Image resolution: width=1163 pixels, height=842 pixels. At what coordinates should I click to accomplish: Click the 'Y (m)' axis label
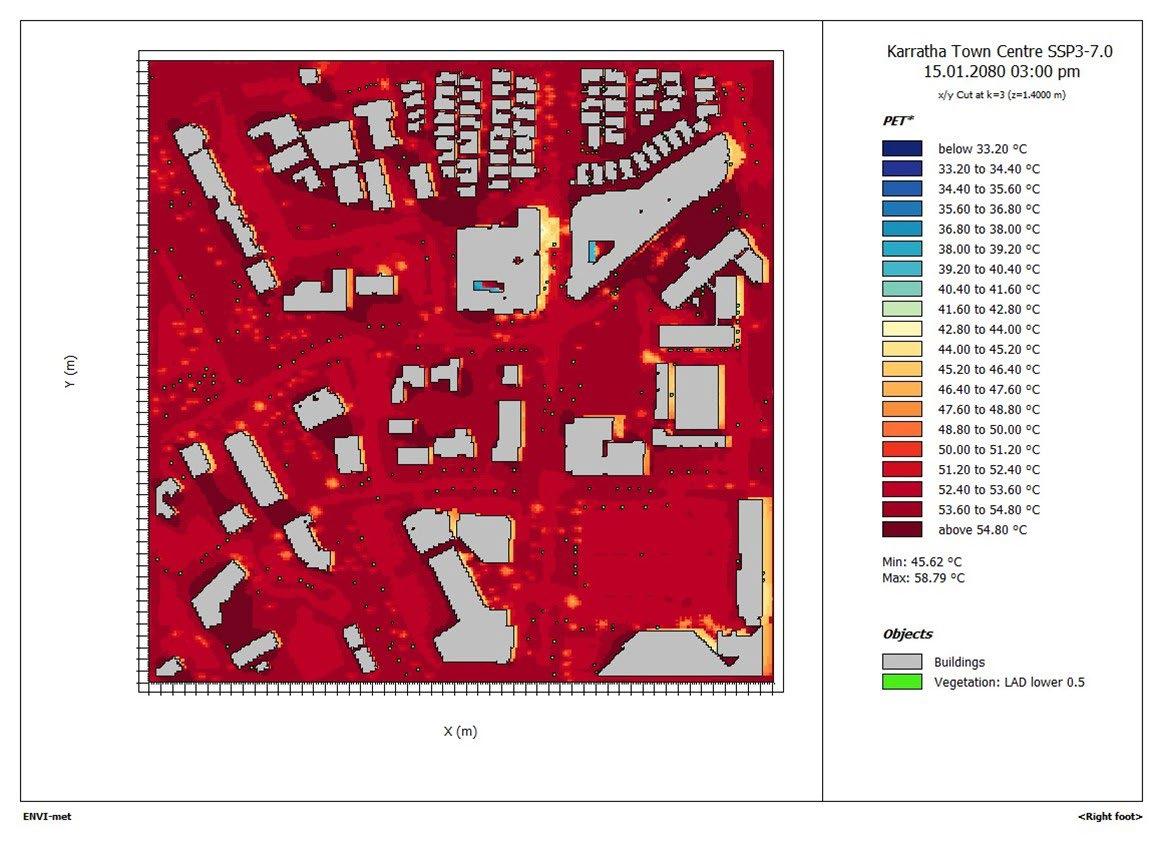point(70,371)
